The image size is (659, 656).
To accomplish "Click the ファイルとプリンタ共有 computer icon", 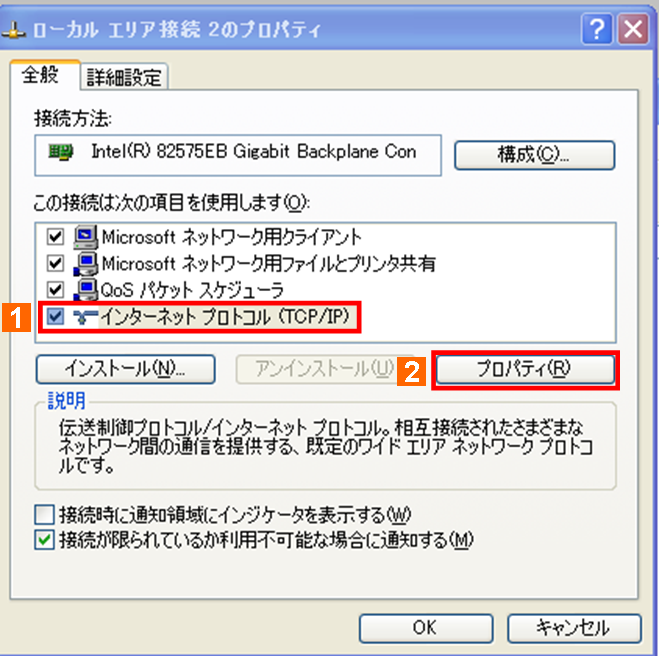I will (86, 263).
